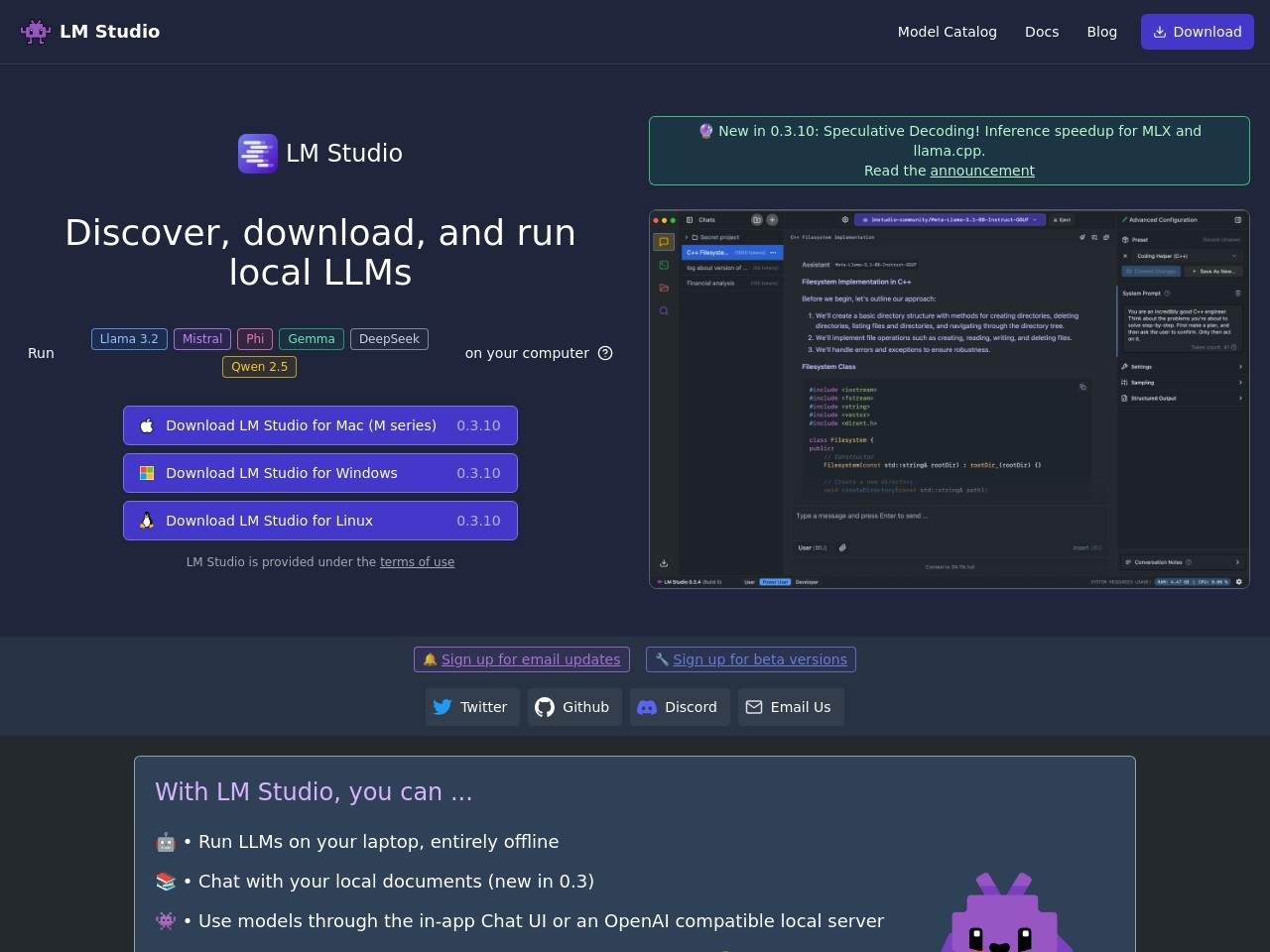Click the Github octocat icon
Image resolution: width=1270 pixels, height=952 pixels.
point(545,707)
